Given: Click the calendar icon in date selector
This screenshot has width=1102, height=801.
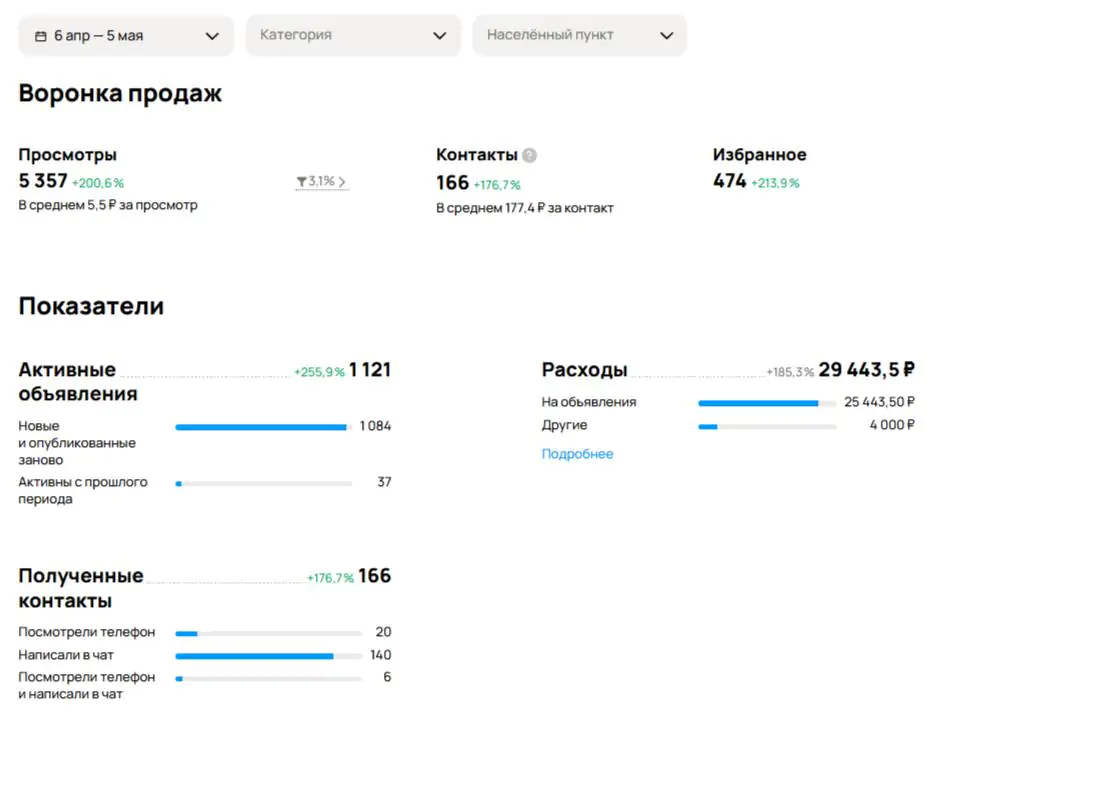Looking at the screenshot, I should coord(41,36).
